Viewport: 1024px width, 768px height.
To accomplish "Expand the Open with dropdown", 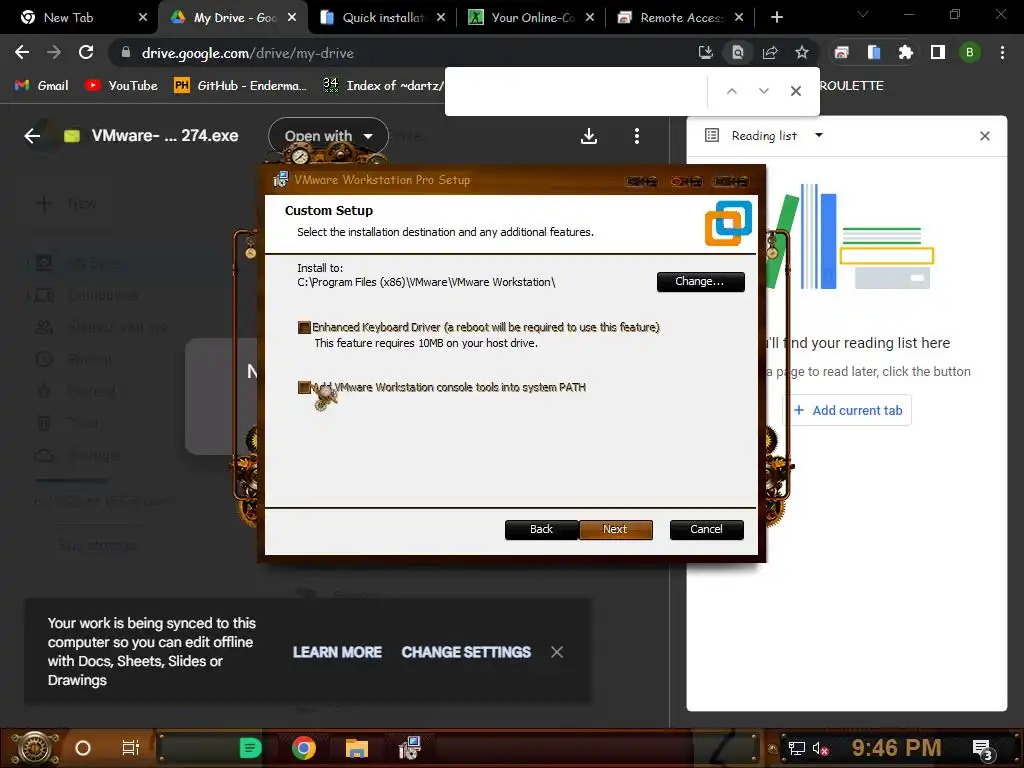I will 328,136.
